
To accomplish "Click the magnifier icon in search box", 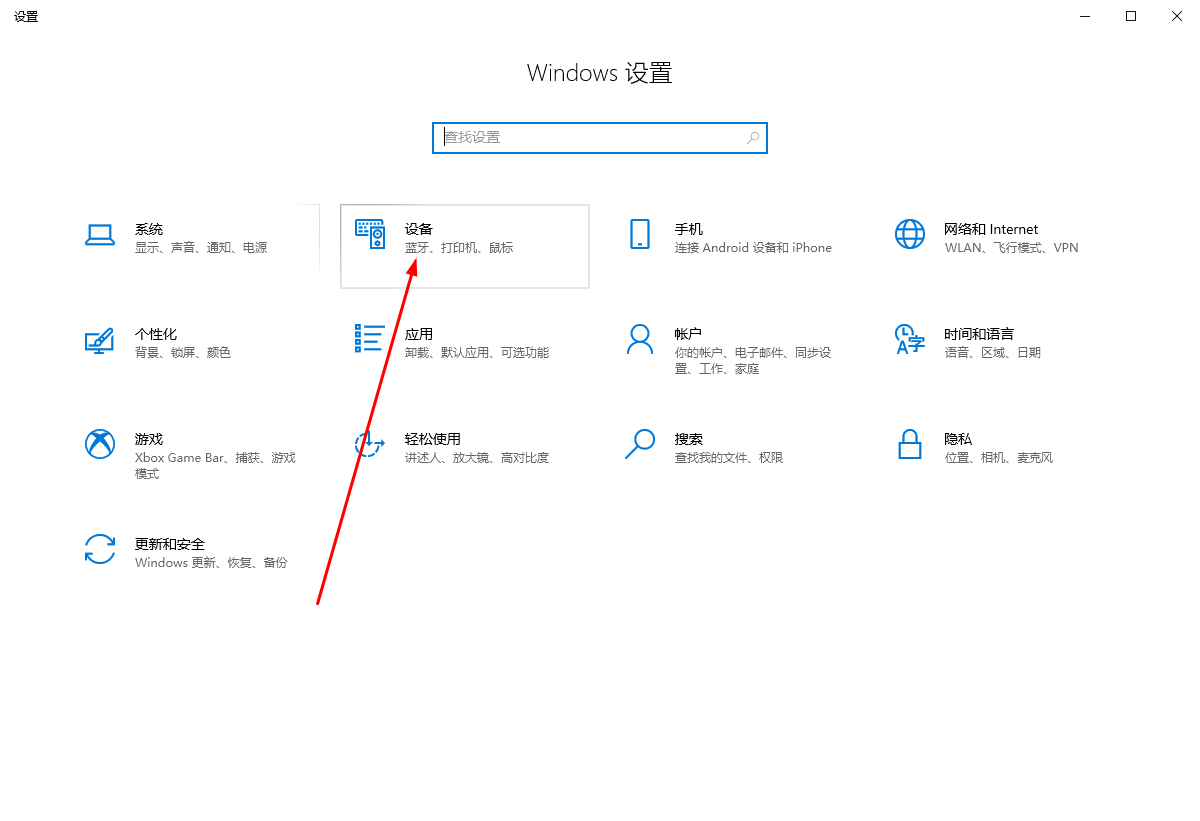I will (x=753, y=138).
